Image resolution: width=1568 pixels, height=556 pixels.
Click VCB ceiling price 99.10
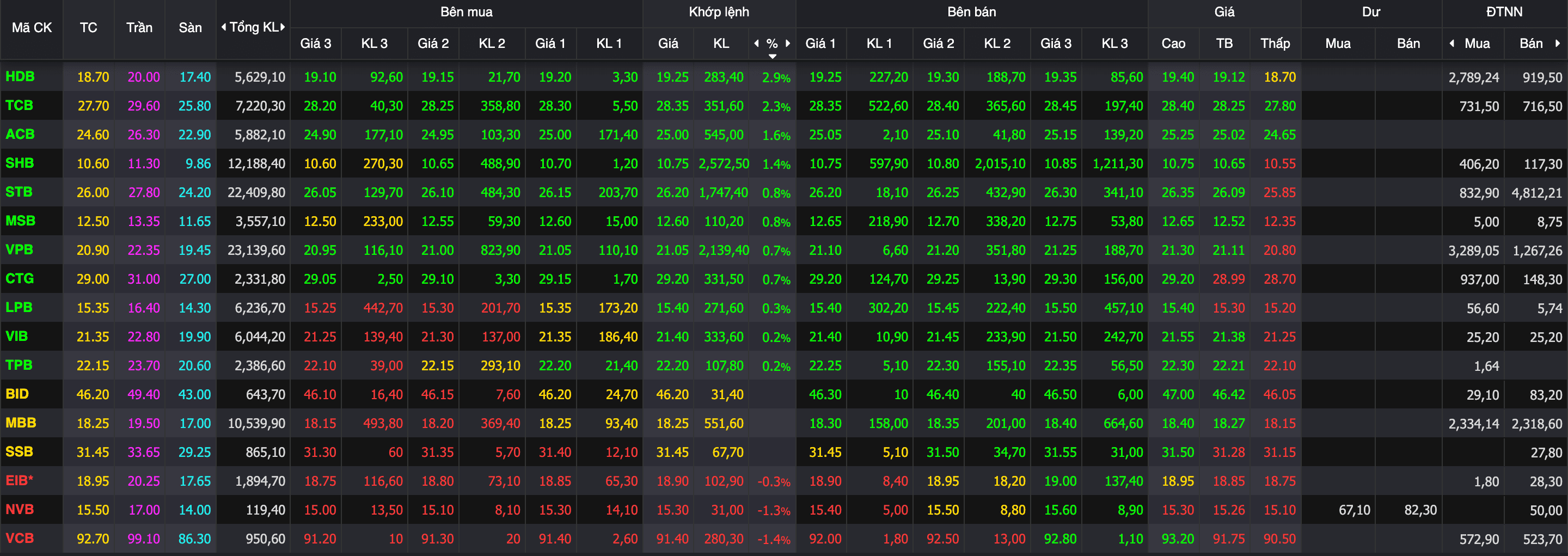[144, 539]
